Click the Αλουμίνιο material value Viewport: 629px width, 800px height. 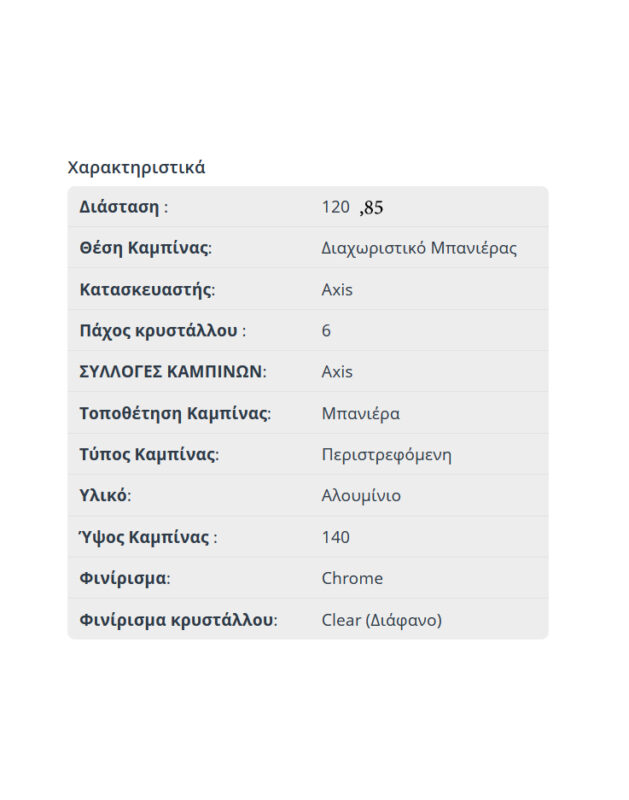(x=361, y=496)
